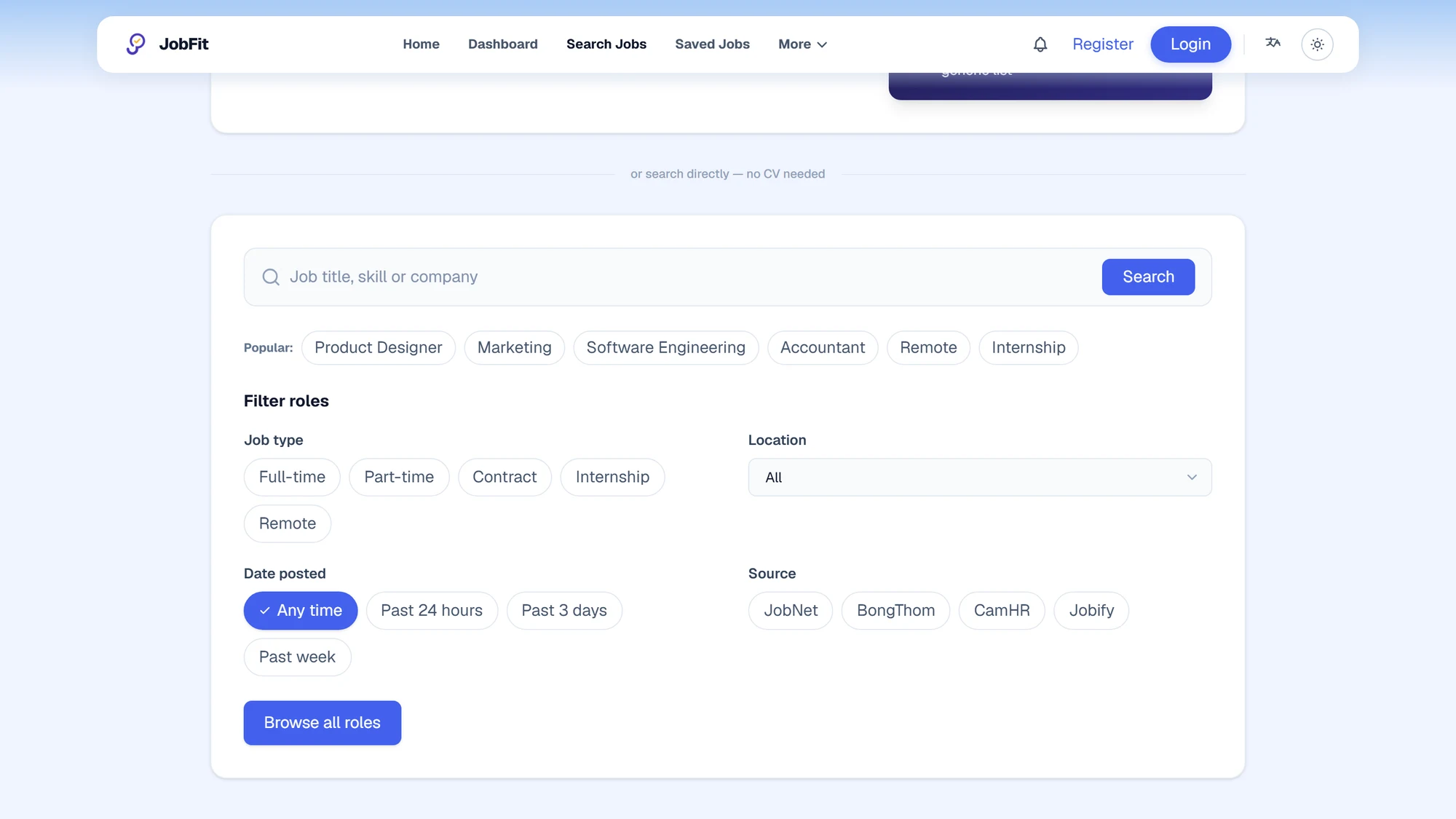Screen dimensions: 1456x819
Task: Deselect the Any time date filter
Action: click(301, 611)
